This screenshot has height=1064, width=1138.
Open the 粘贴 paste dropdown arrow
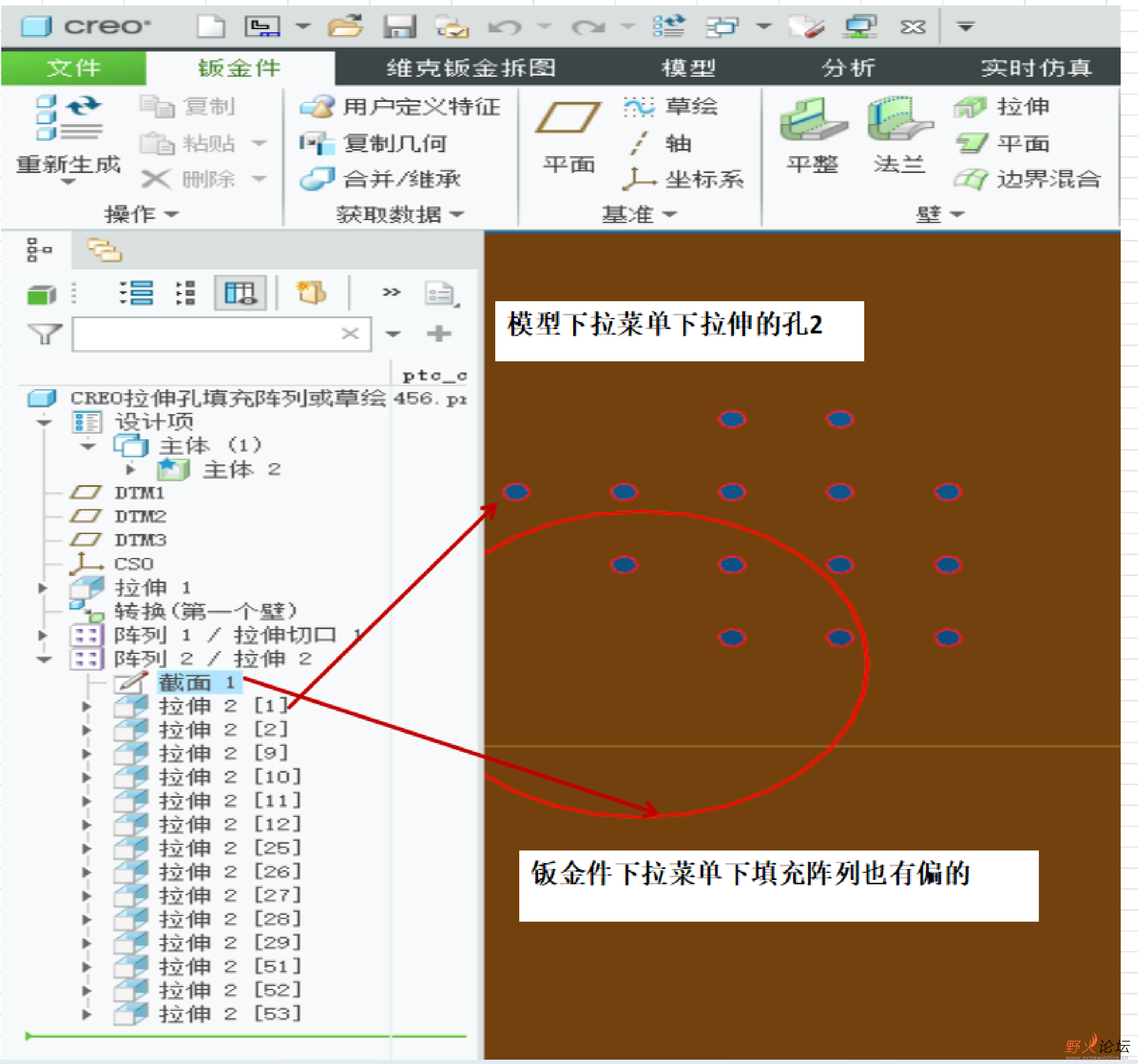(259, 143)
